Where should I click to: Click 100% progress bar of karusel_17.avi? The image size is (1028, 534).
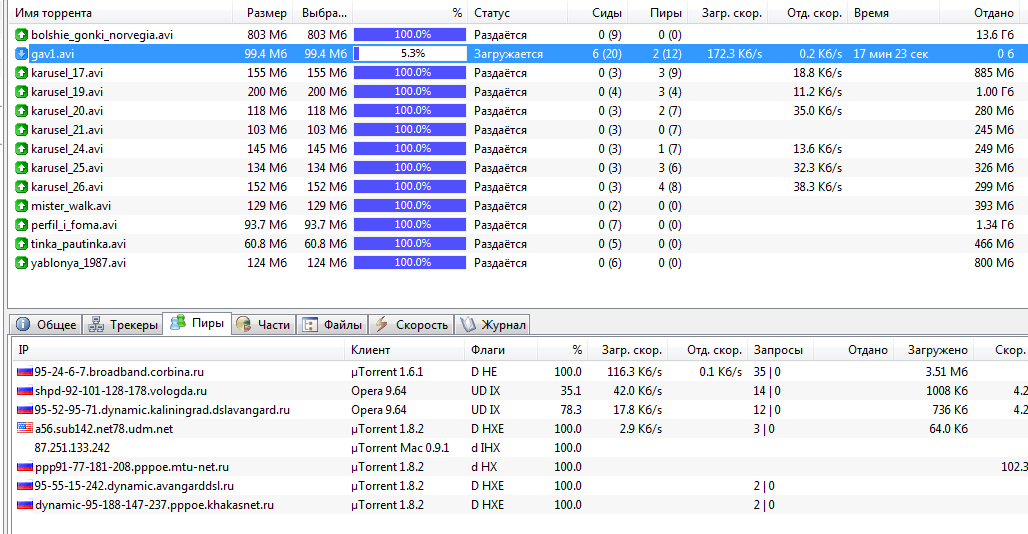[410, 73]
